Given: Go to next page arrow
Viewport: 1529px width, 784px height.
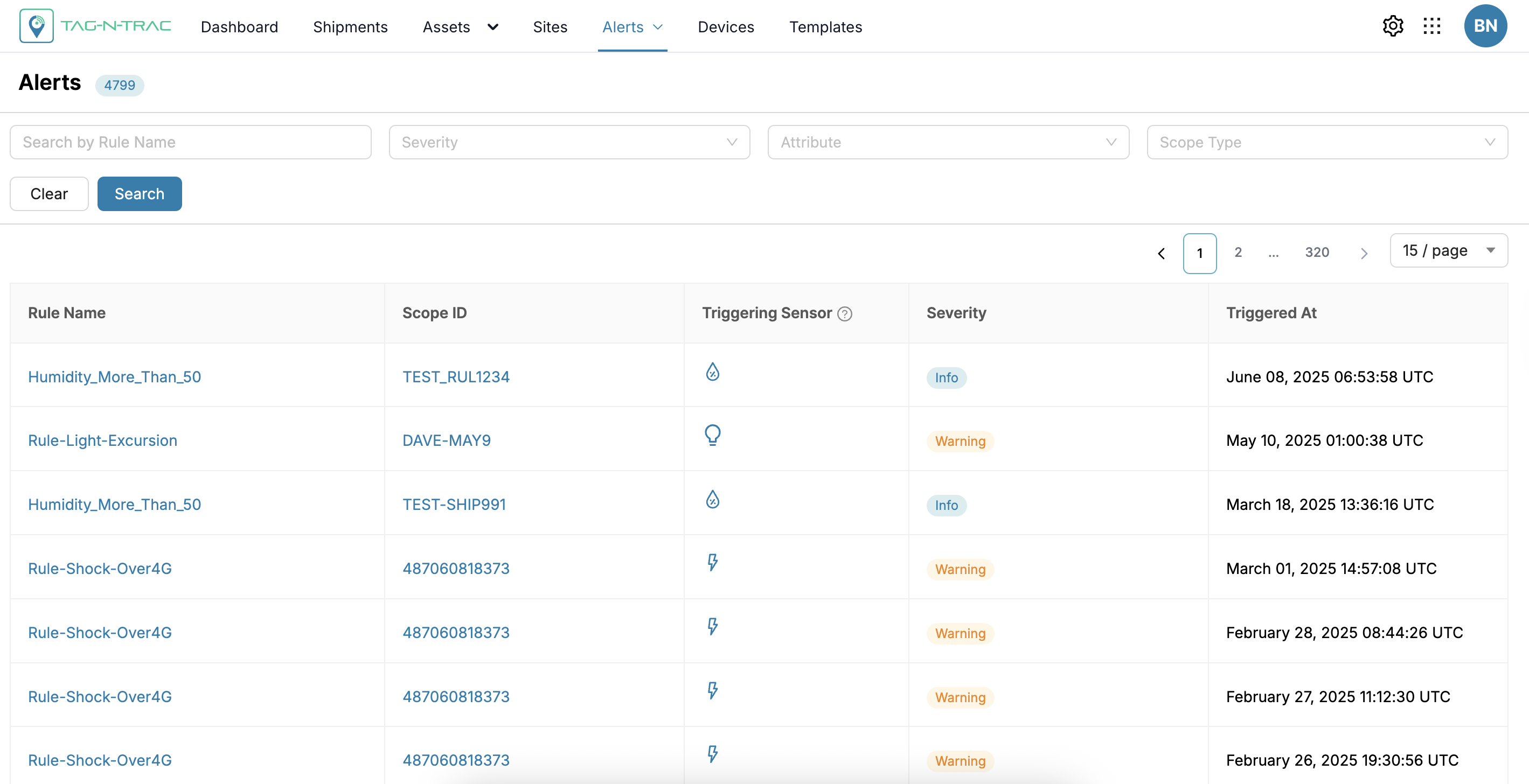Looking at the screenshot, I should (x=1364, y=253).
